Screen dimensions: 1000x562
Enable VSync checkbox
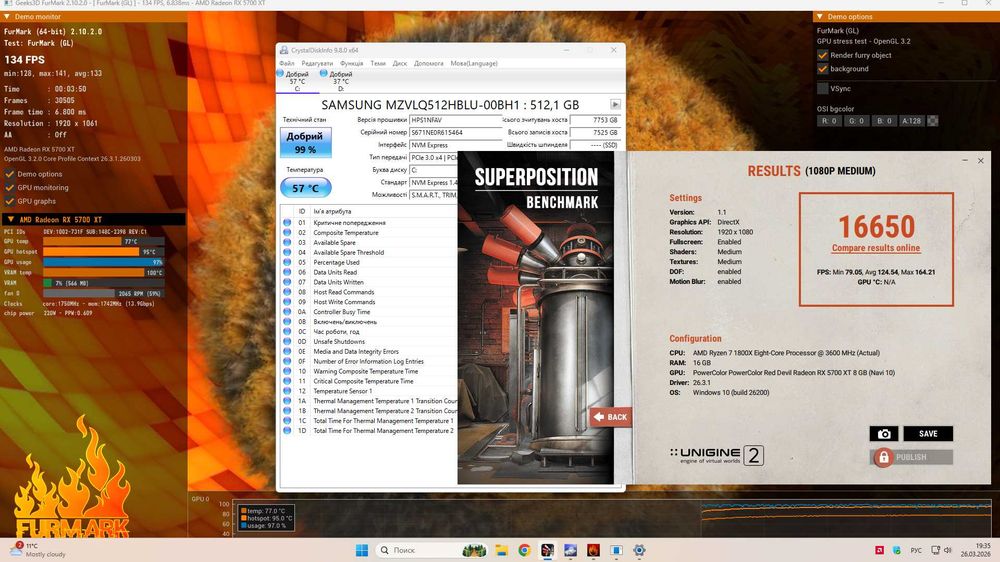coord(823,89)
